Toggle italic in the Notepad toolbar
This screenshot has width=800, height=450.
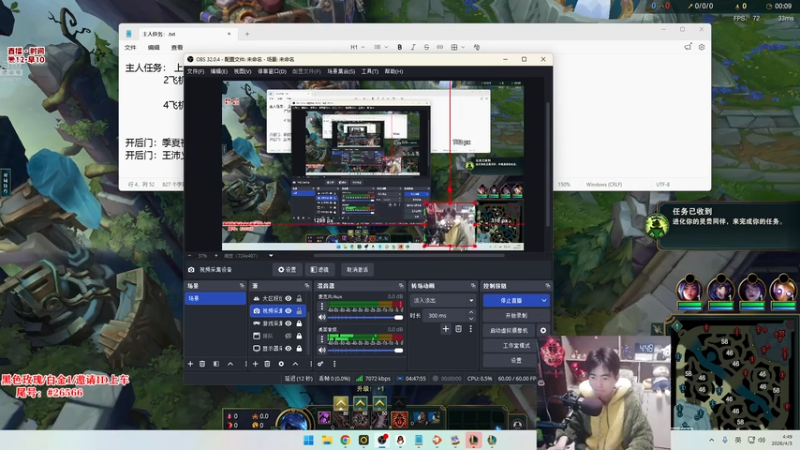[413, 47]
